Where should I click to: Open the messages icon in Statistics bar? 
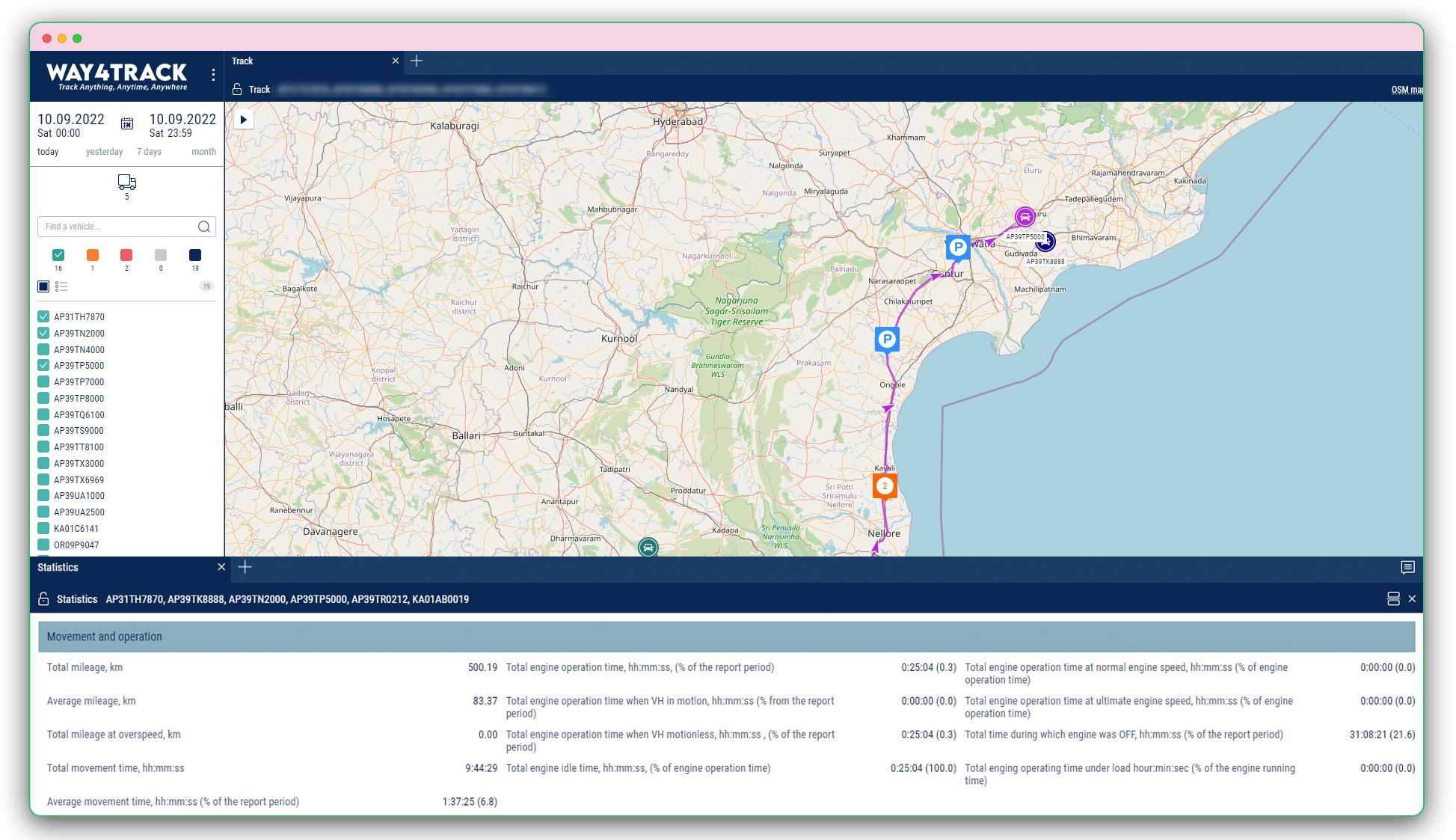click(x=1407, y=568)
